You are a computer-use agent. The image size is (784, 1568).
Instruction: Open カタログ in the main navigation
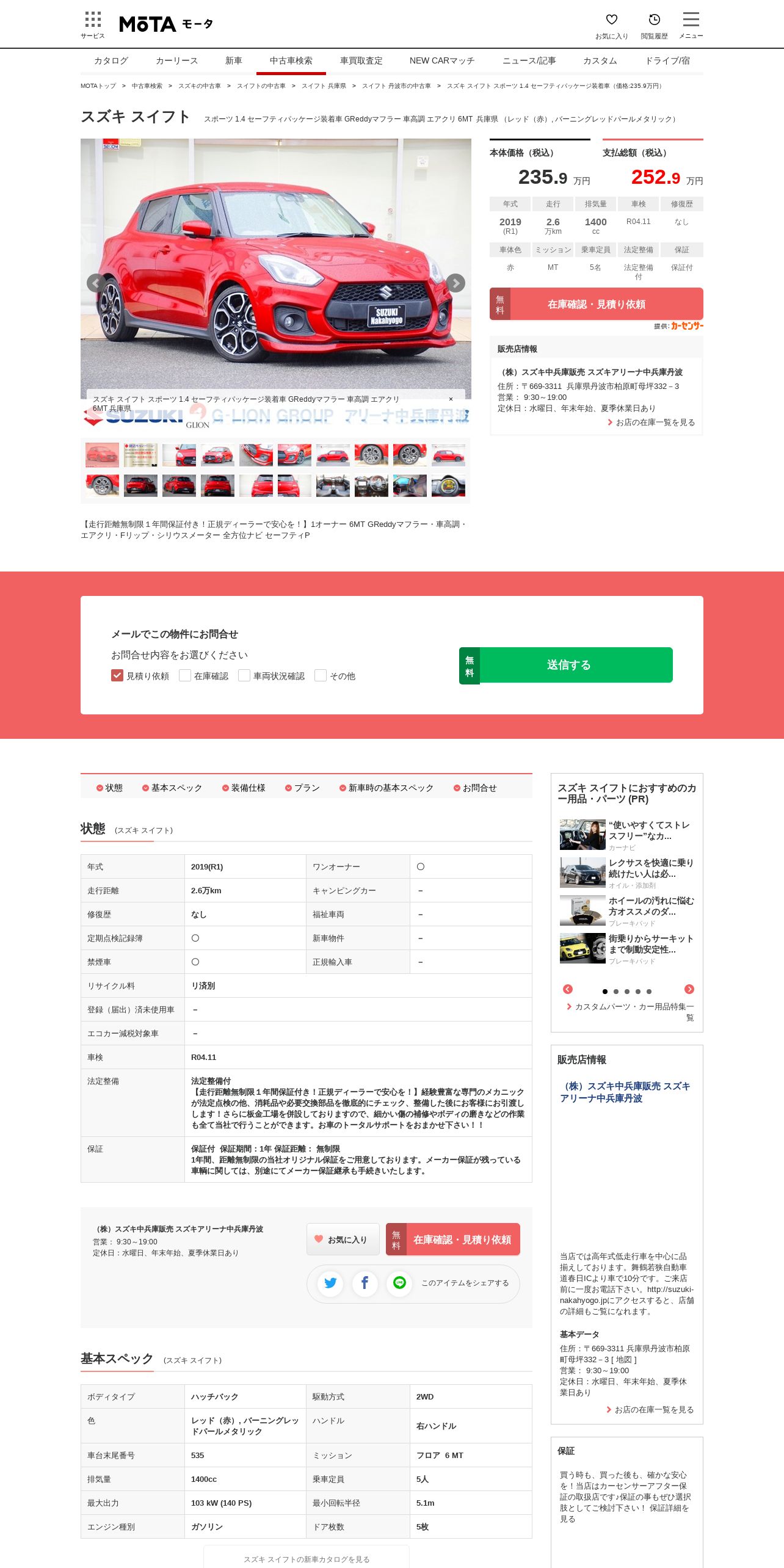111,60
